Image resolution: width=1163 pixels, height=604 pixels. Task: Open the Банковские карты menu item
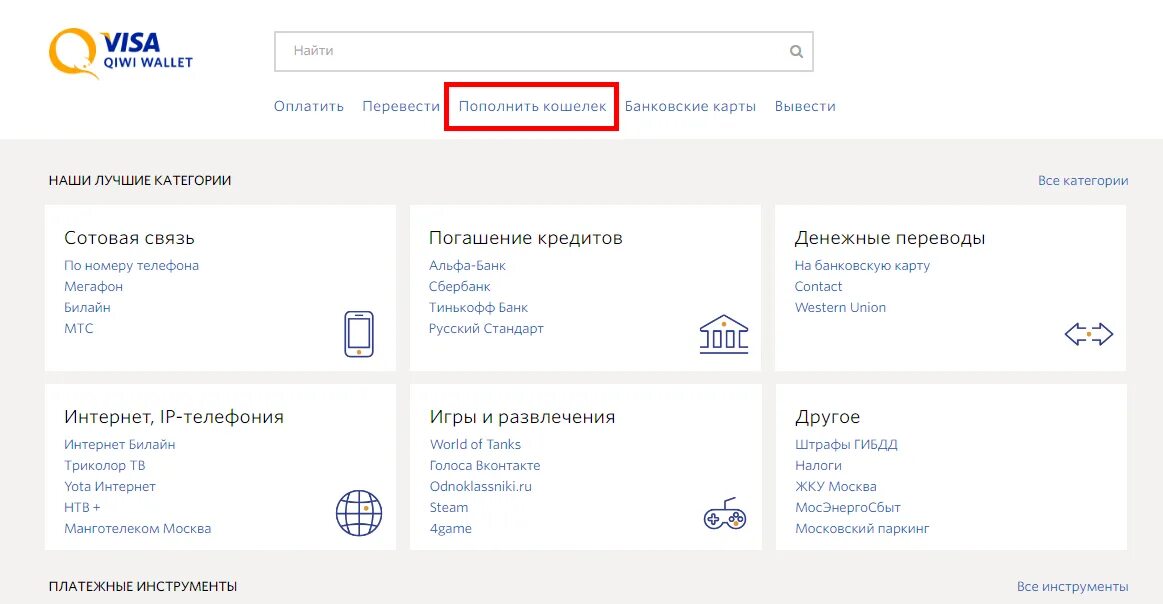(690, 106)
